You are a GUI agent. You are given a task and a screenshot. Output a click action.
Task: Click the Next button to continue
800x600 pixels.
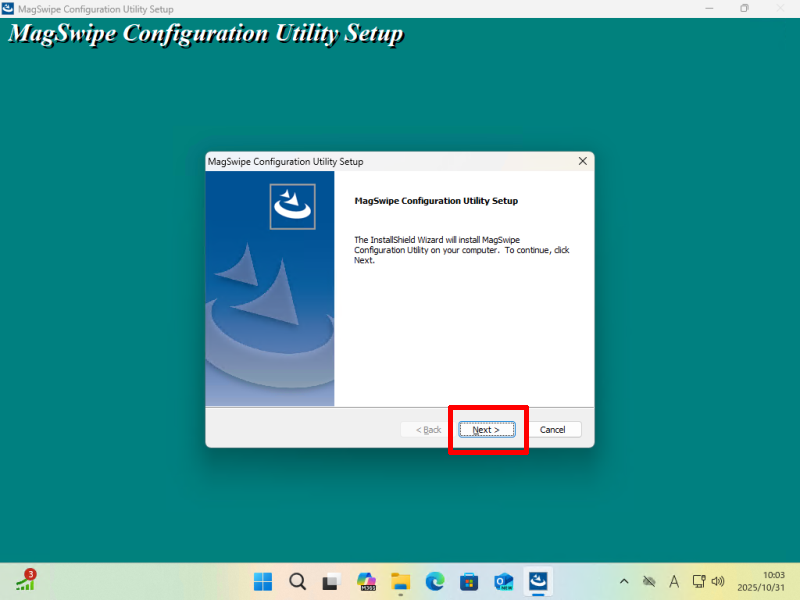(486, 429)
